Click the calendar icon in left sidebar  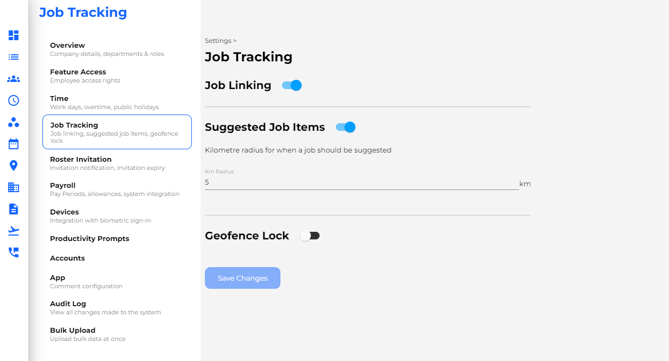(14, 144)
